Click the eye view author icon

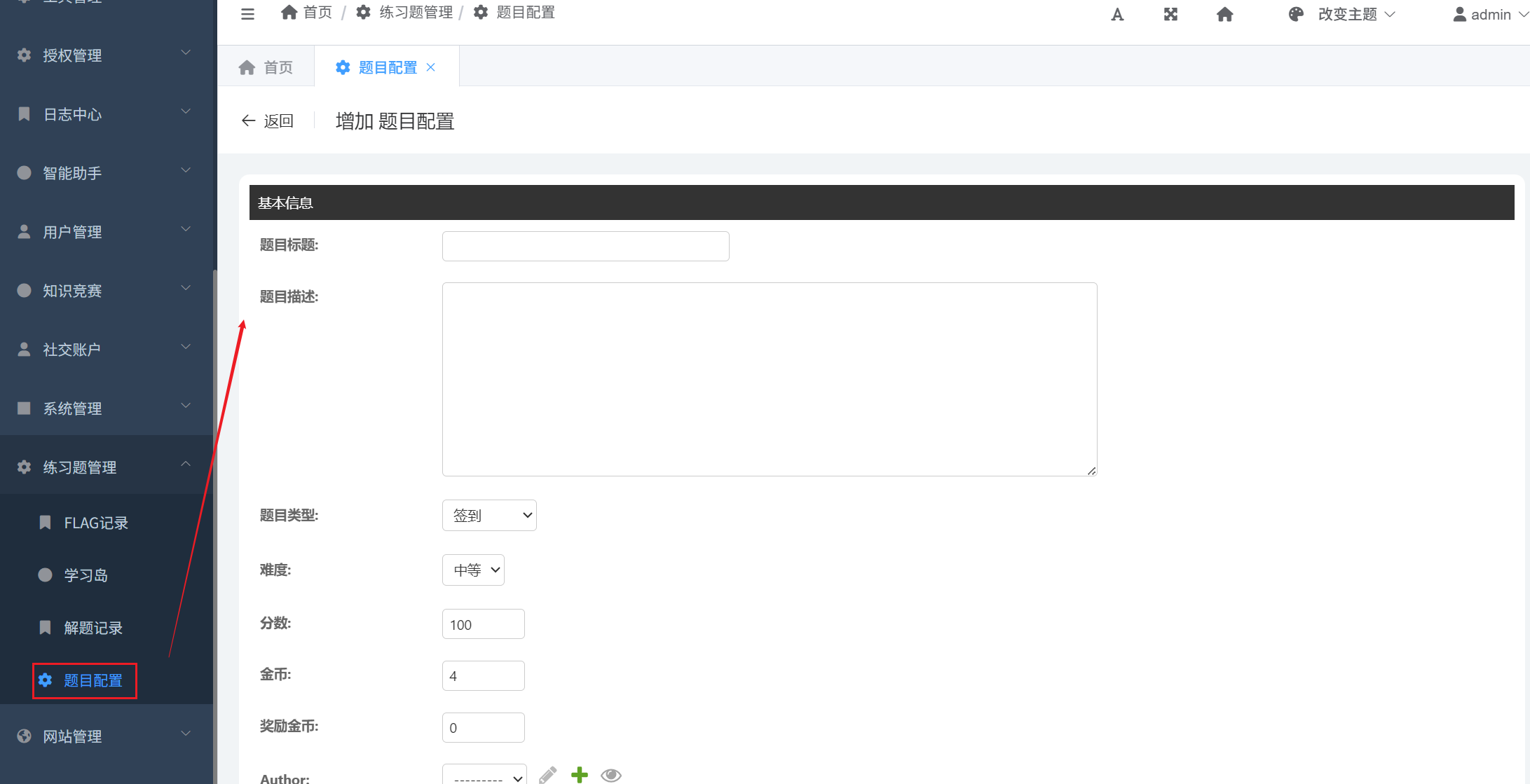(x=611, y=774)
